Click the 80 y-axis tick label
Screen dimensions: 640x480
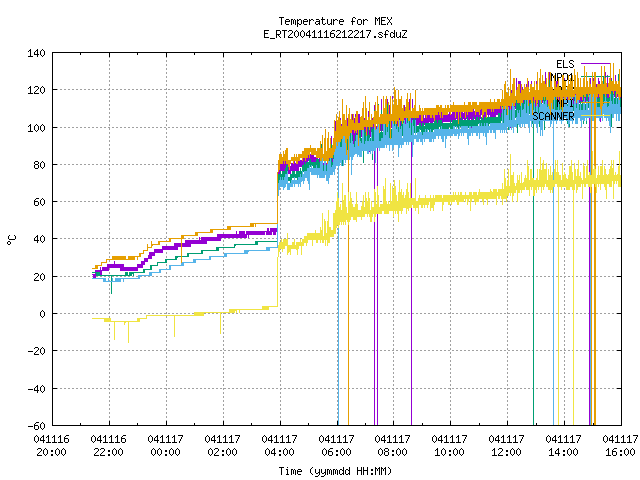pyautogui.click(x=39, y=165)
